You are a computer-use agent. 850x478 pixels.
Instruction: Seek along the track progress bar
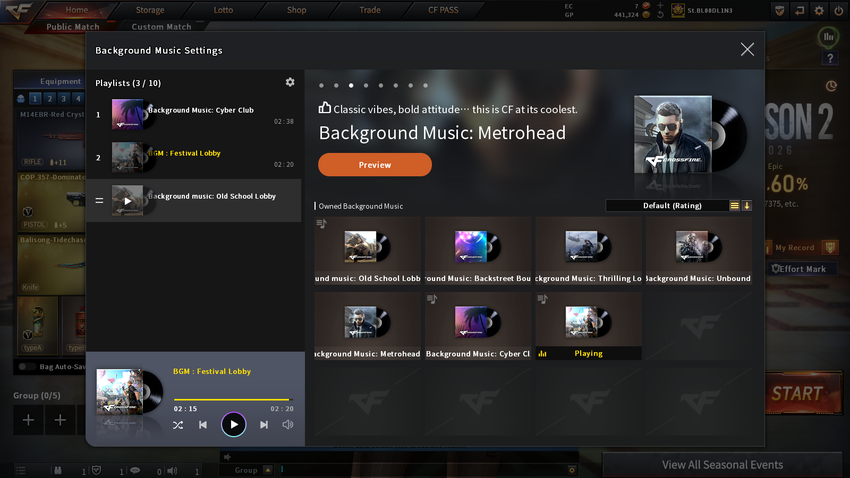(234, 399)
